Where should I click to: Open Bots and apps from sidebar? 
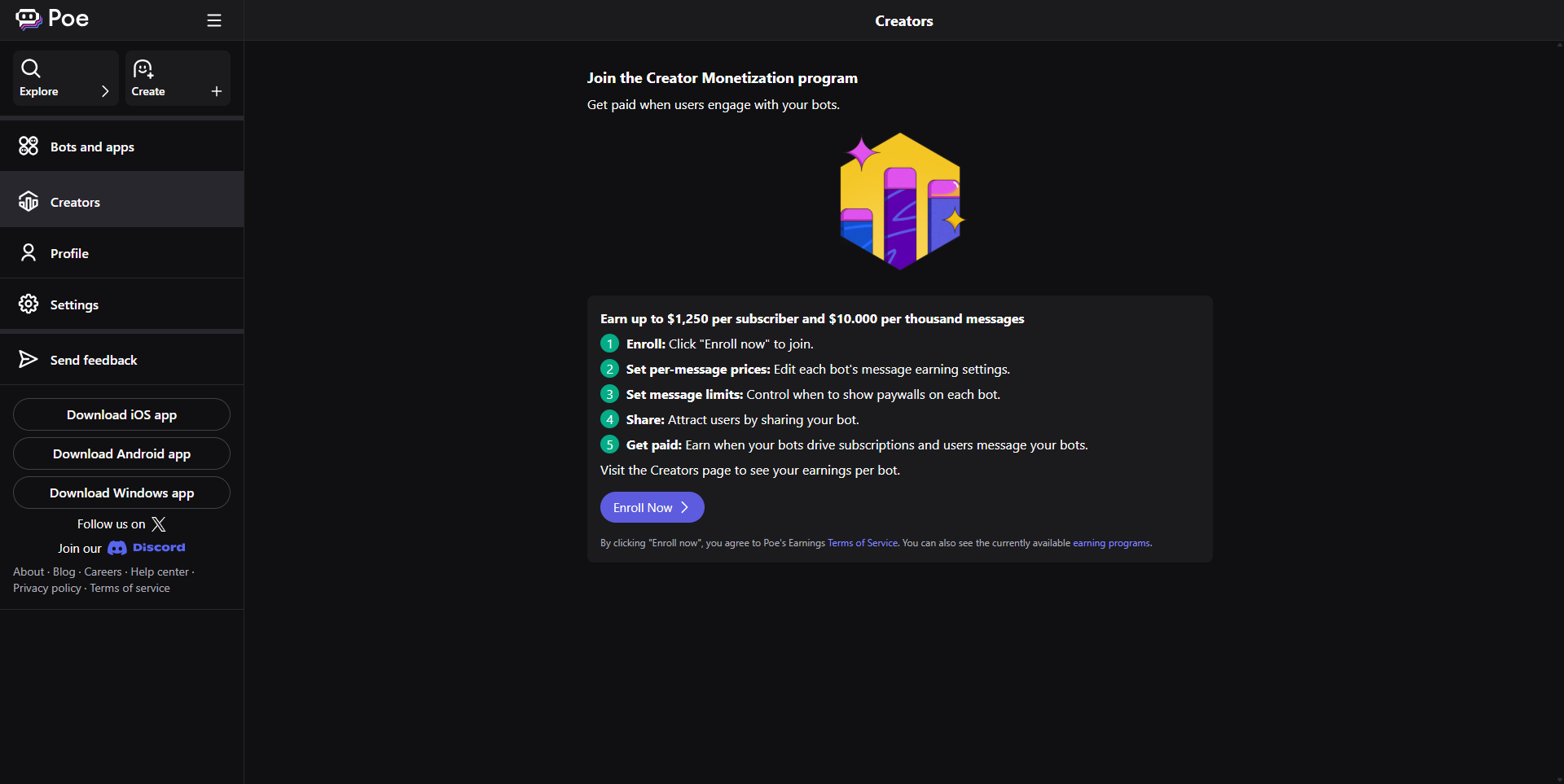92,147
